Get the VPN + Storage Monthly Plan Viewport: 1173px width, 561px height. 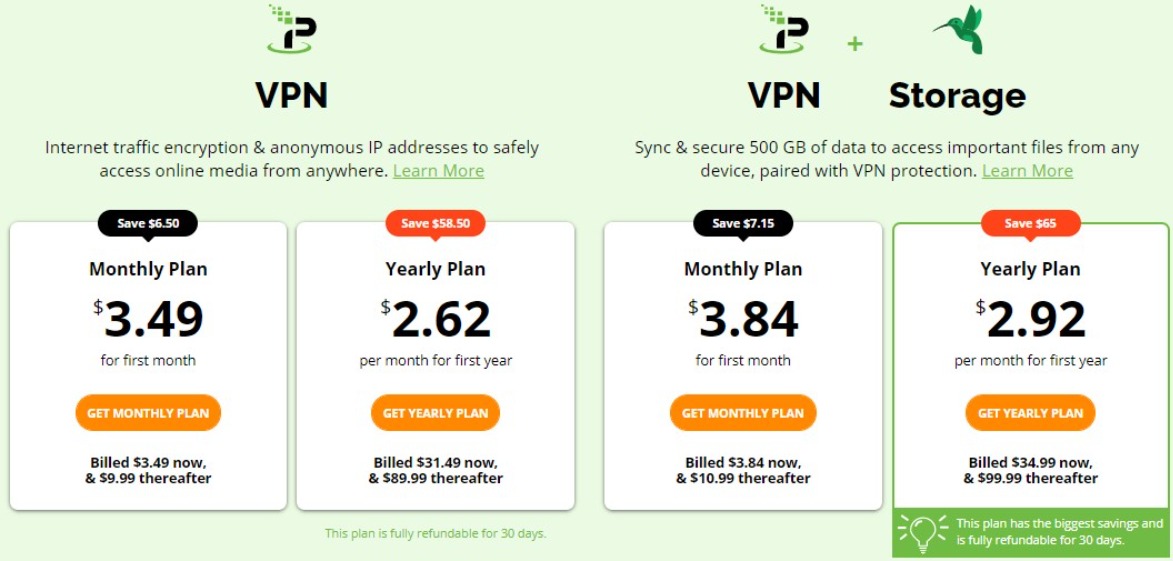743,413
